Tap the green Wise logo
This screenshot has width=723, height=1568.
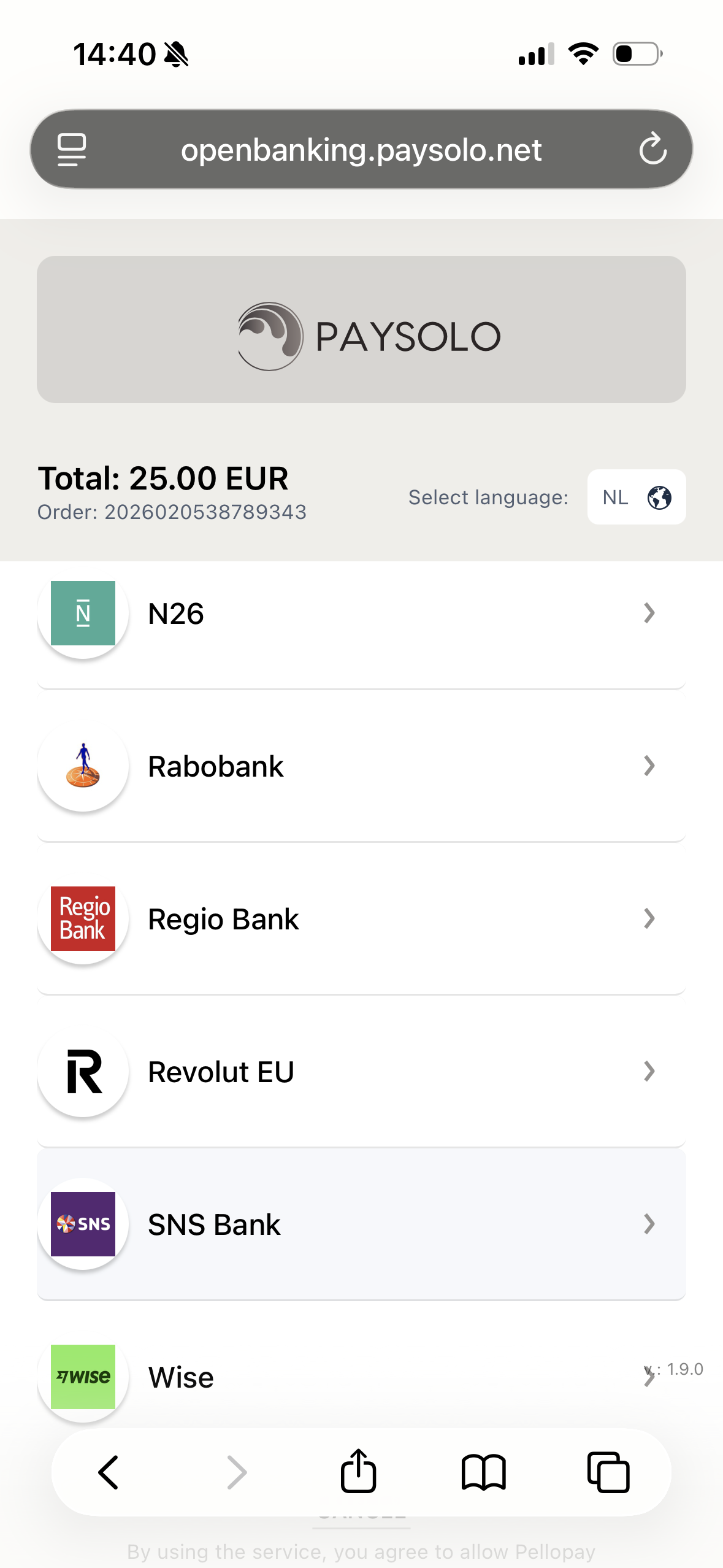click(83, 1377)
